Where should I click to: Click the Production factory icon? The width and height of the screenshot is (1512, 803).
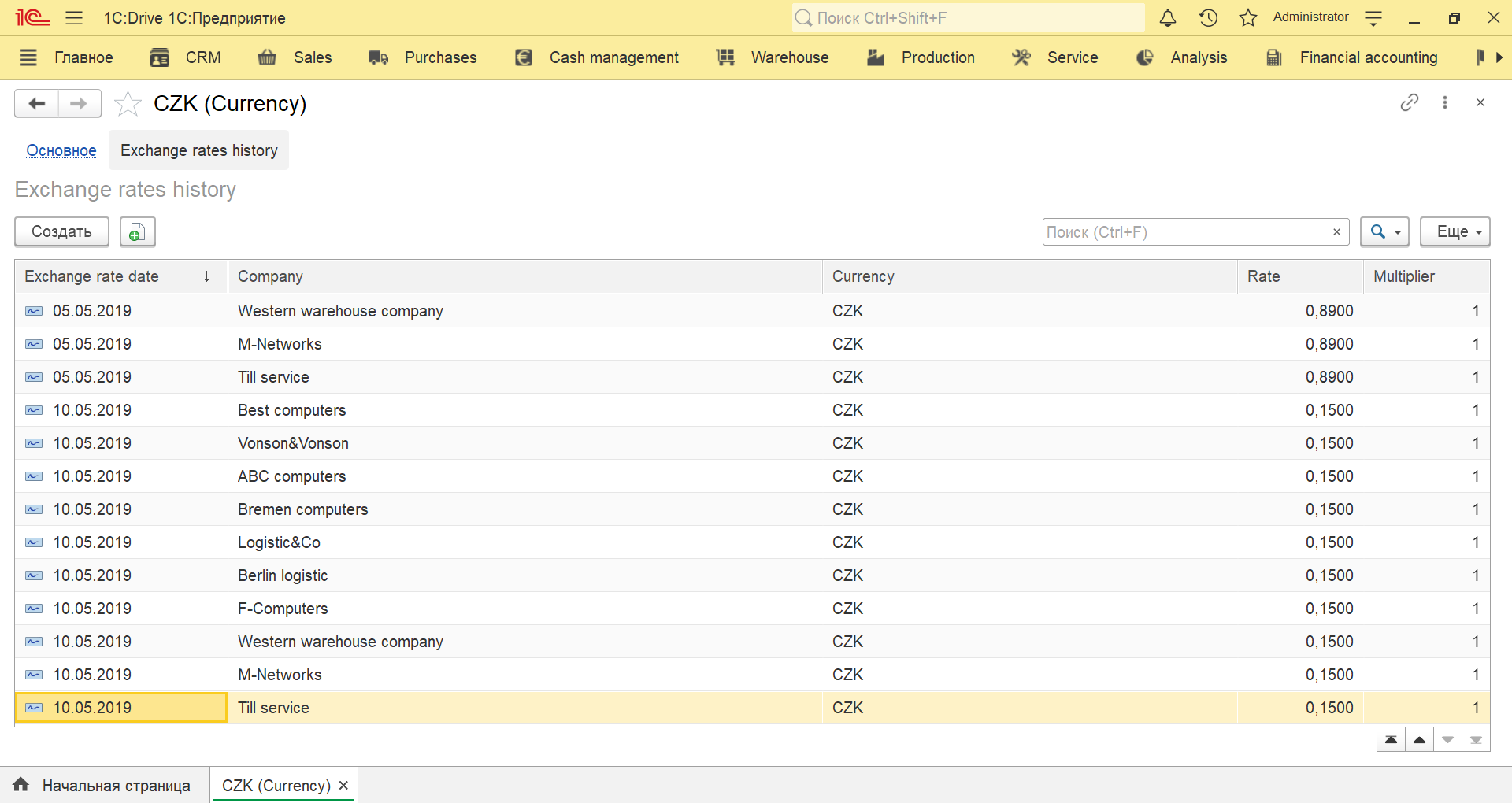click(x=876, y=57)
